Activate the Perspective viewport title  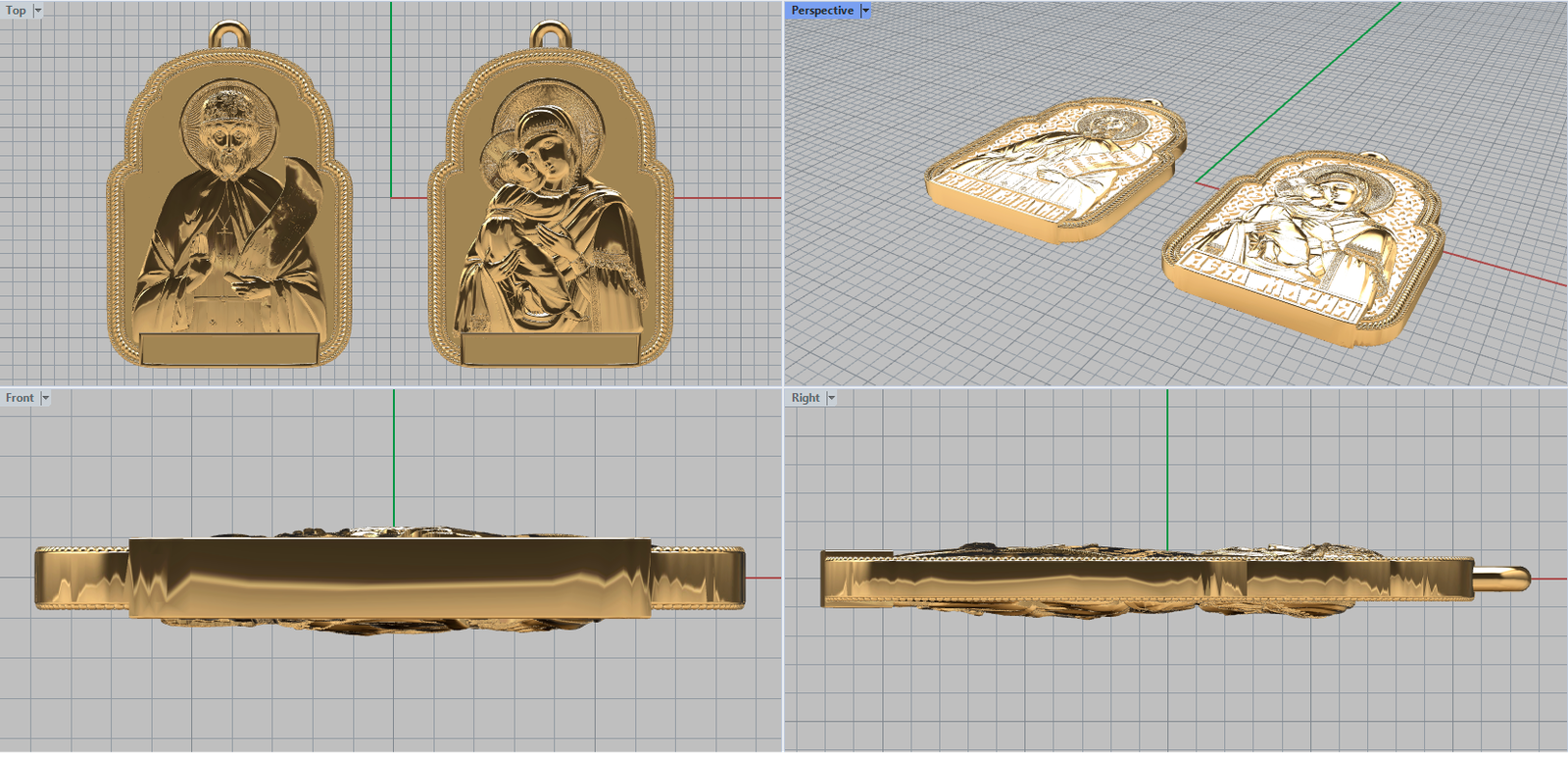[821, 11]
